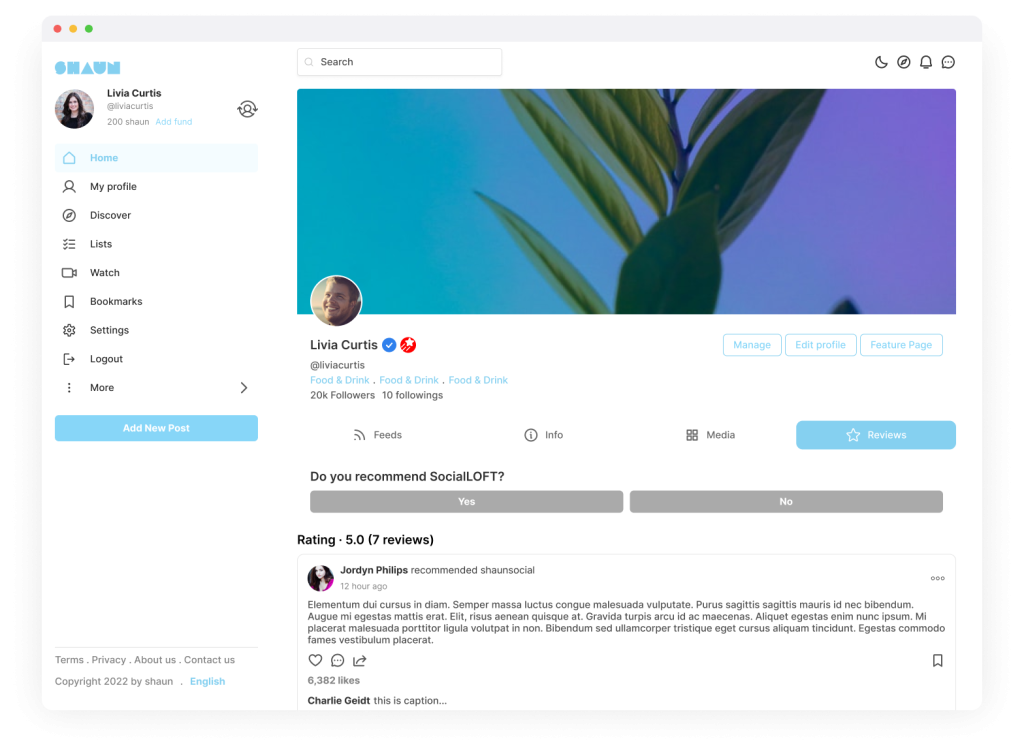Click inside the Search field
This screenshot has width=1024, height=752.
[x=399, y=62]
